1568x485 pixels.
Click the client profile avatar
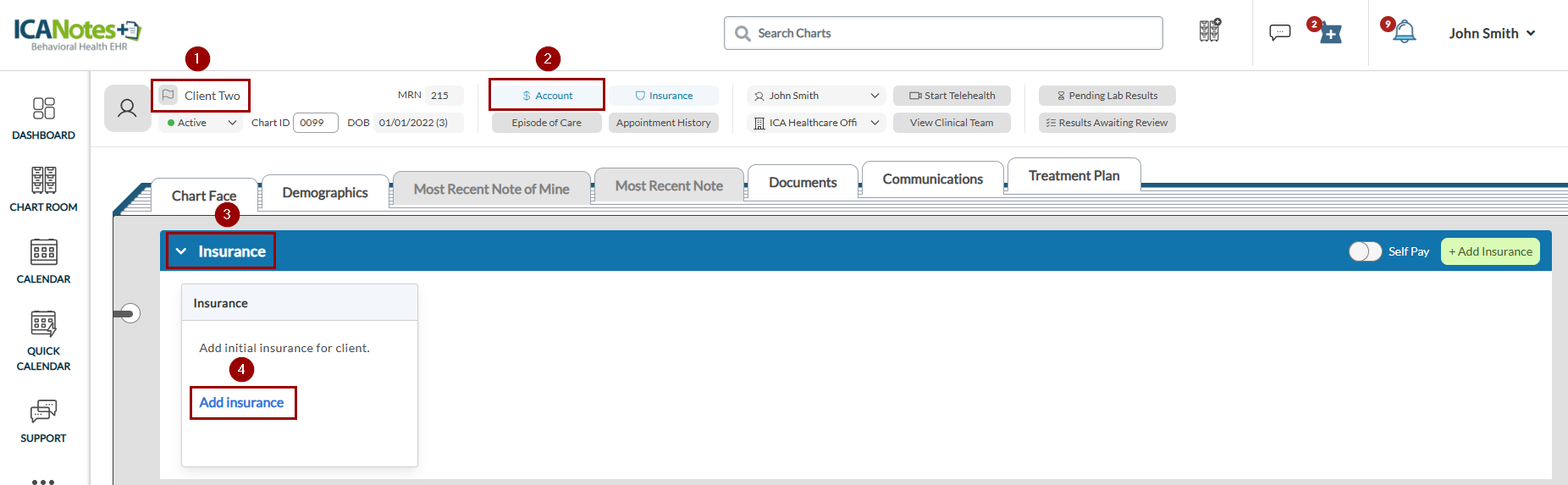127,108
